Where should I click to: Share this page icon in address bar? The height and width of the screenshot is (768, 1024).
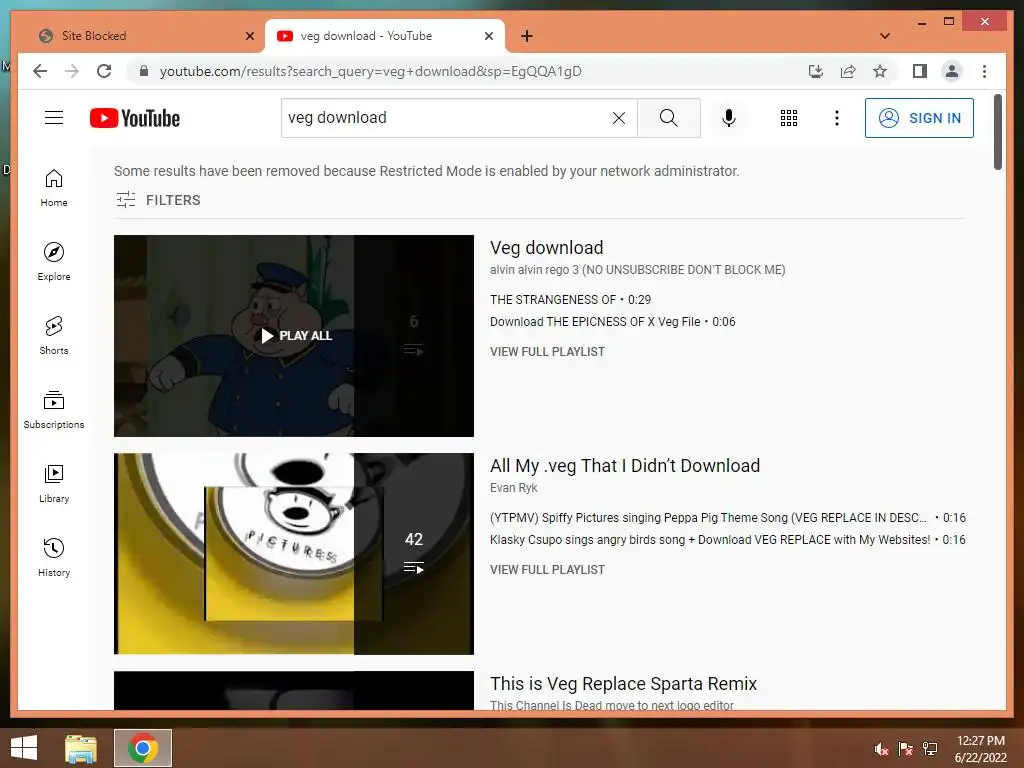pyautogui.click(x=848, y=71)
